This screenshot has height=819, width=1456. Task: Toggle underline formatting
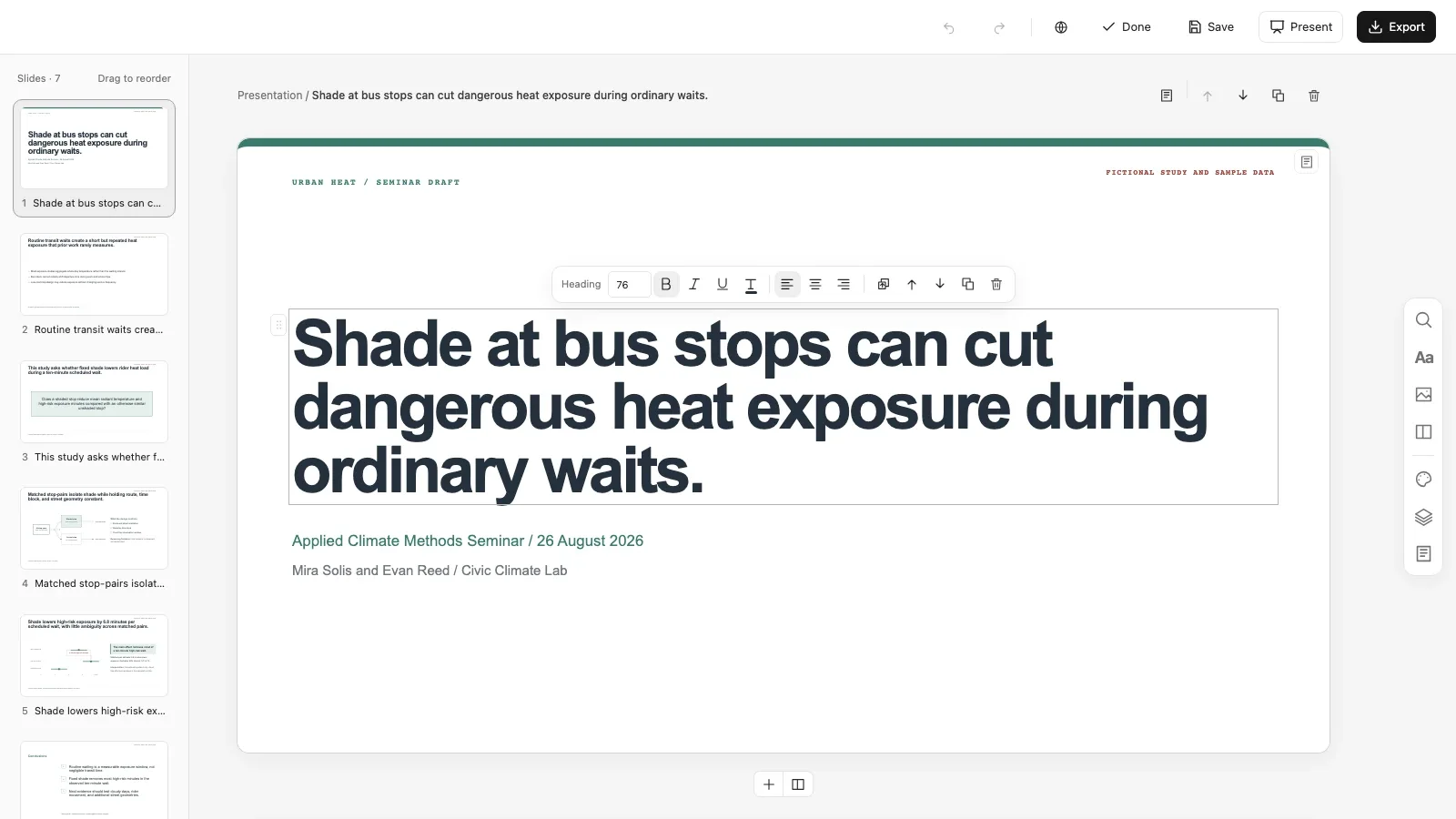[x=723, y=284]
